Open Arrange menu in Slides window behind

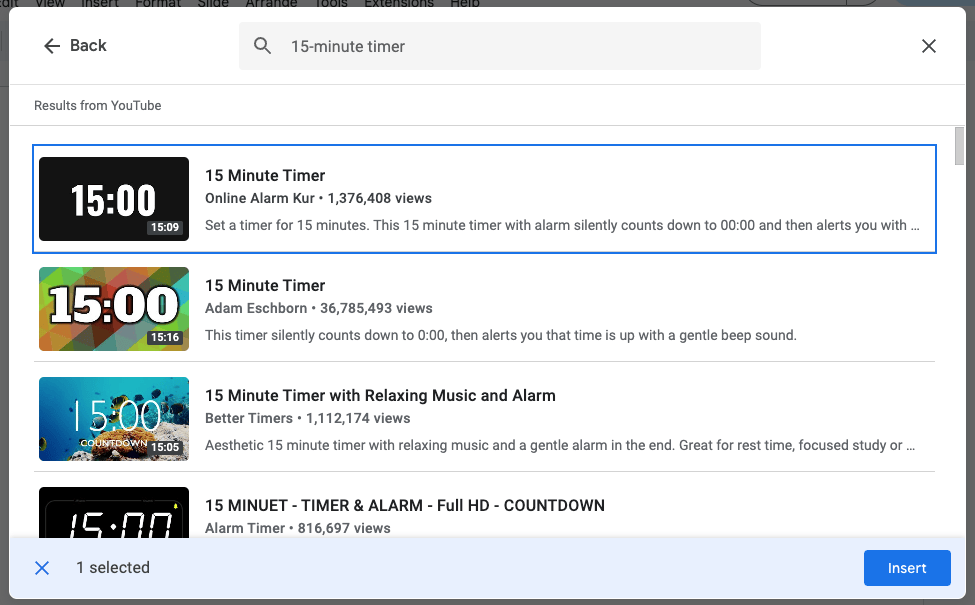[271, 3]
